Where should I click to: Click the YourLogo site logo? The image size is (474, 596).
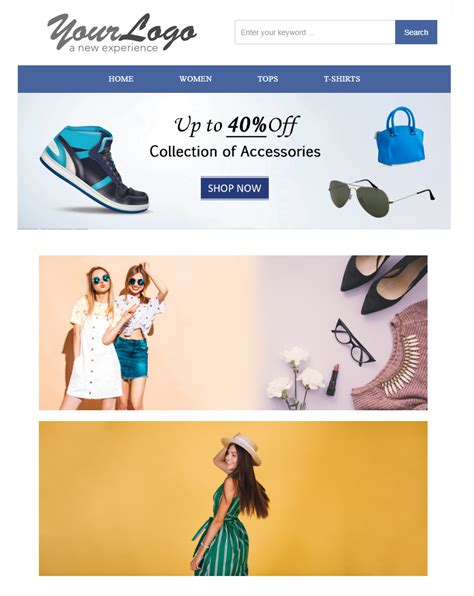click(x=122, y=33)
